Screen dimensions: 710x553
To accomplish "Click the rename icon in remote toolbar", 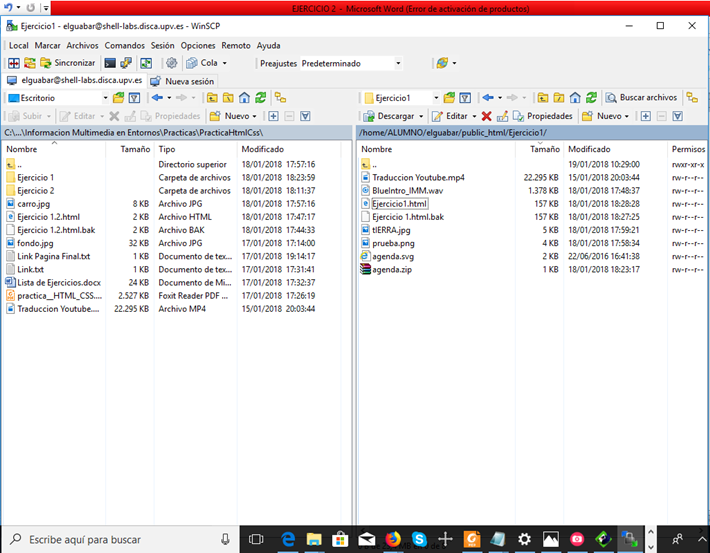I will point(502,116).
